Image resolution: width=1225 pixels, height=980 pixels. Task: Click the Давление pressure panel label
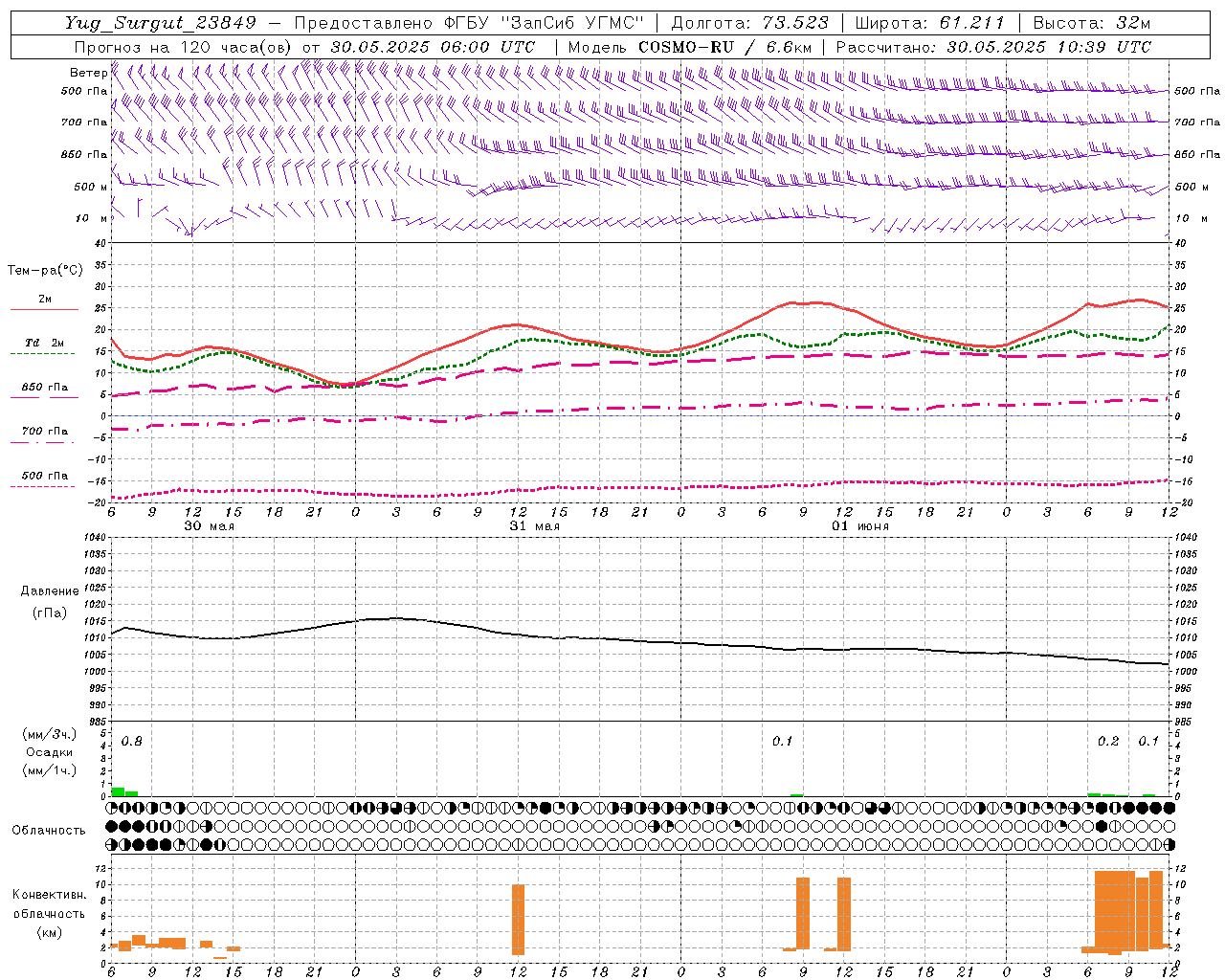49,591
